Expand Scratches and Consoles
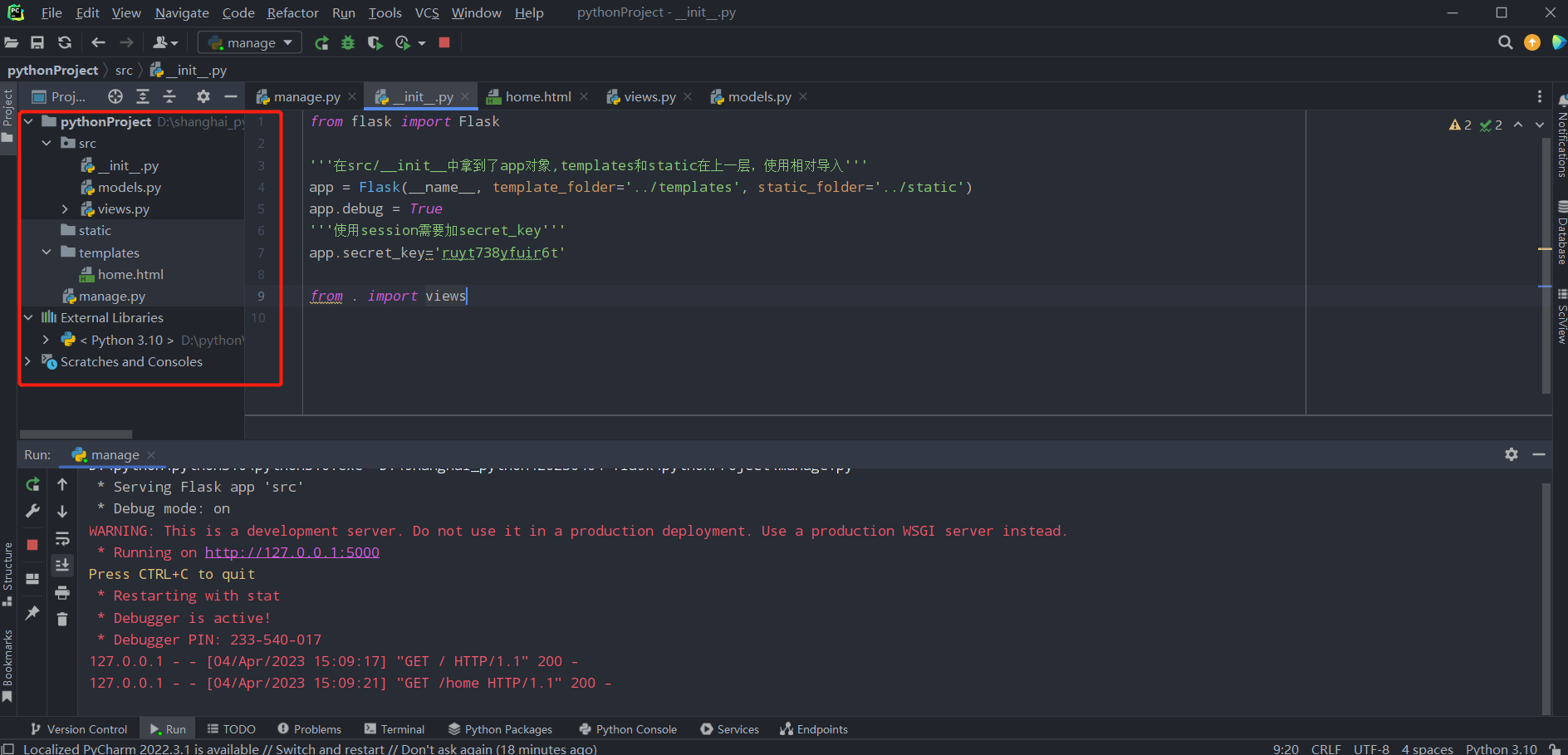The width and height of the screenshot is (1568, 755). (28, 361)
